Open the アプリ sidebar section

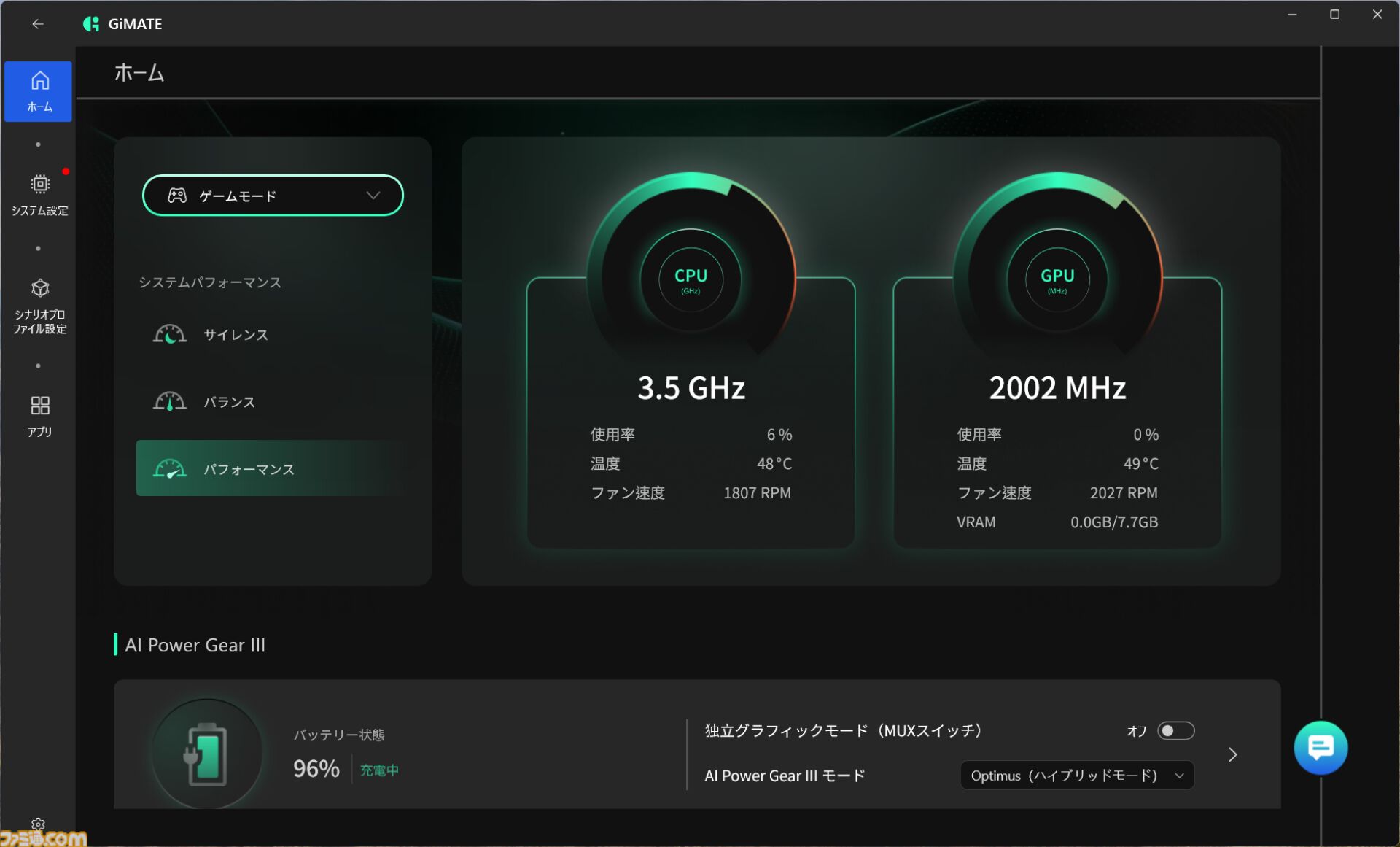[x=39, y=417]
